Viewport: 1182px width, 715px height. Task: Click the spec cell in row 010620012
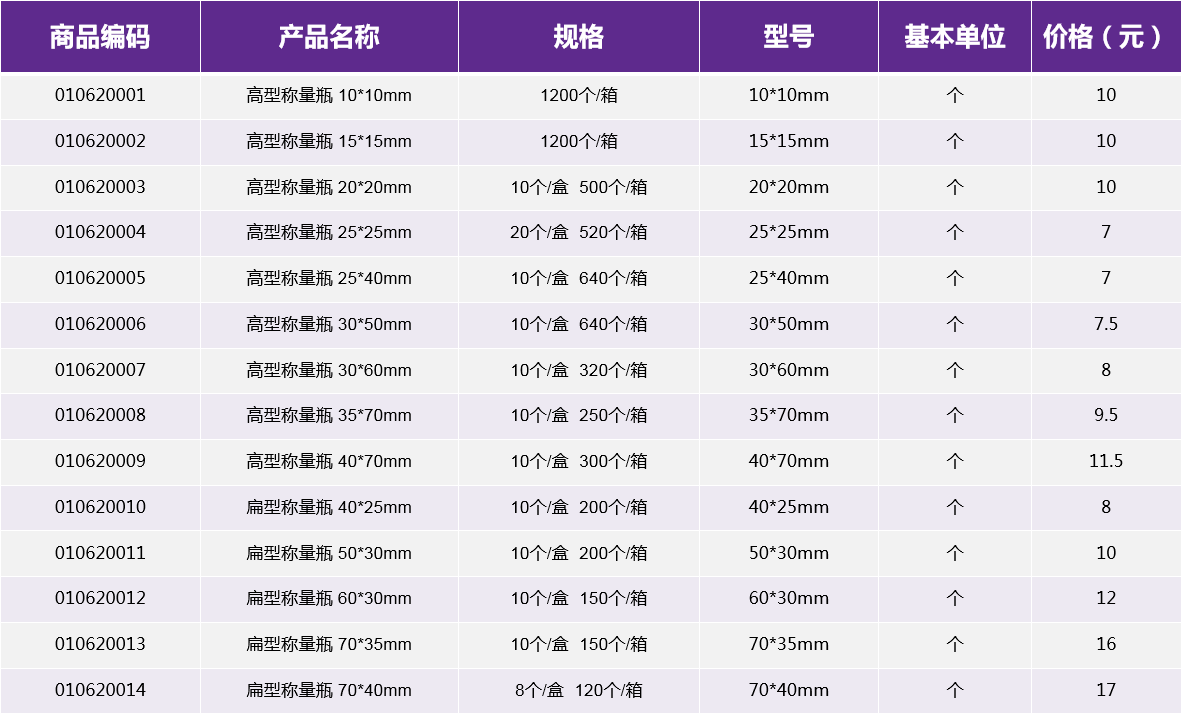click(x=579, y=598)
